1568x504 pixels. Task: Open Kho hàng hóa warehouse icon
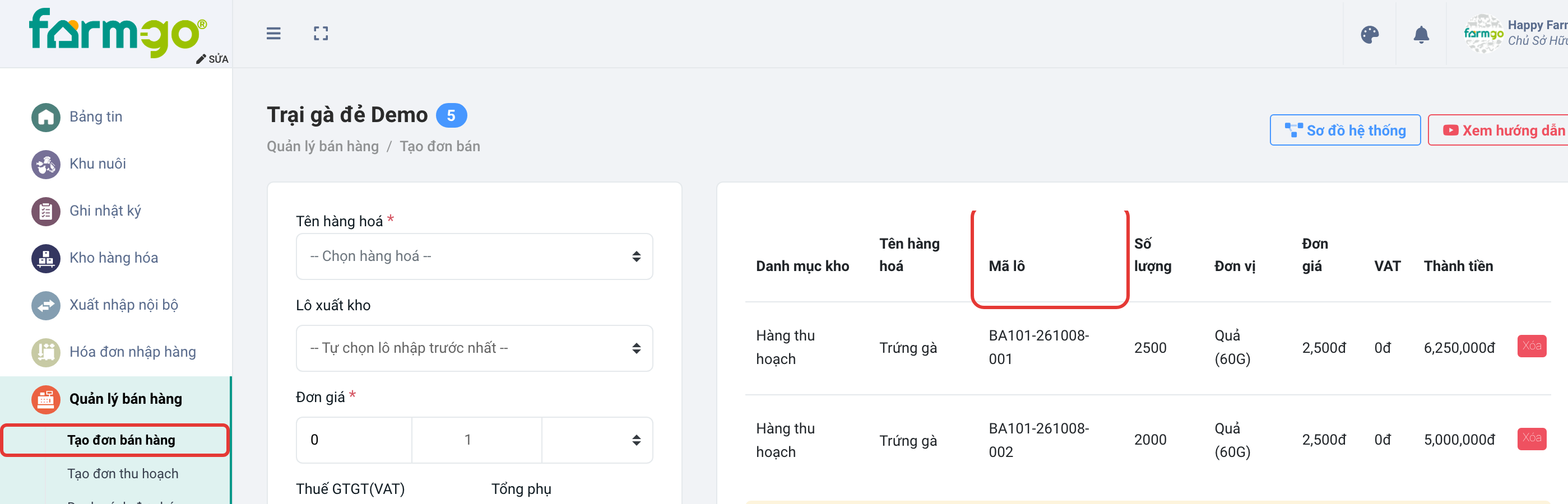coord(45,258)
